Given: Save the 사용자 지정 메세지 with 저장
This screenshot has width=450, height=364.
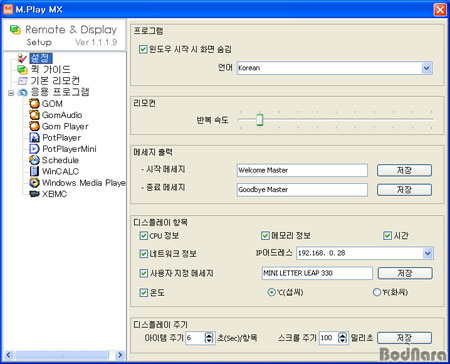Looking at the screenshot, I should click(x=405, y=273).
